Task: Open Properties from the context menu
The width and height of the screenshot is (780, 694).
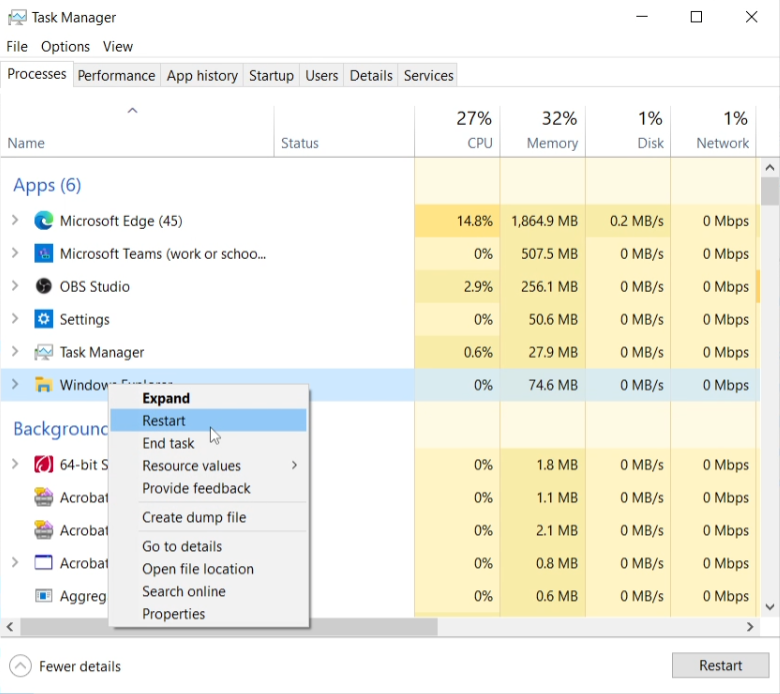Action: pos(208,613)
